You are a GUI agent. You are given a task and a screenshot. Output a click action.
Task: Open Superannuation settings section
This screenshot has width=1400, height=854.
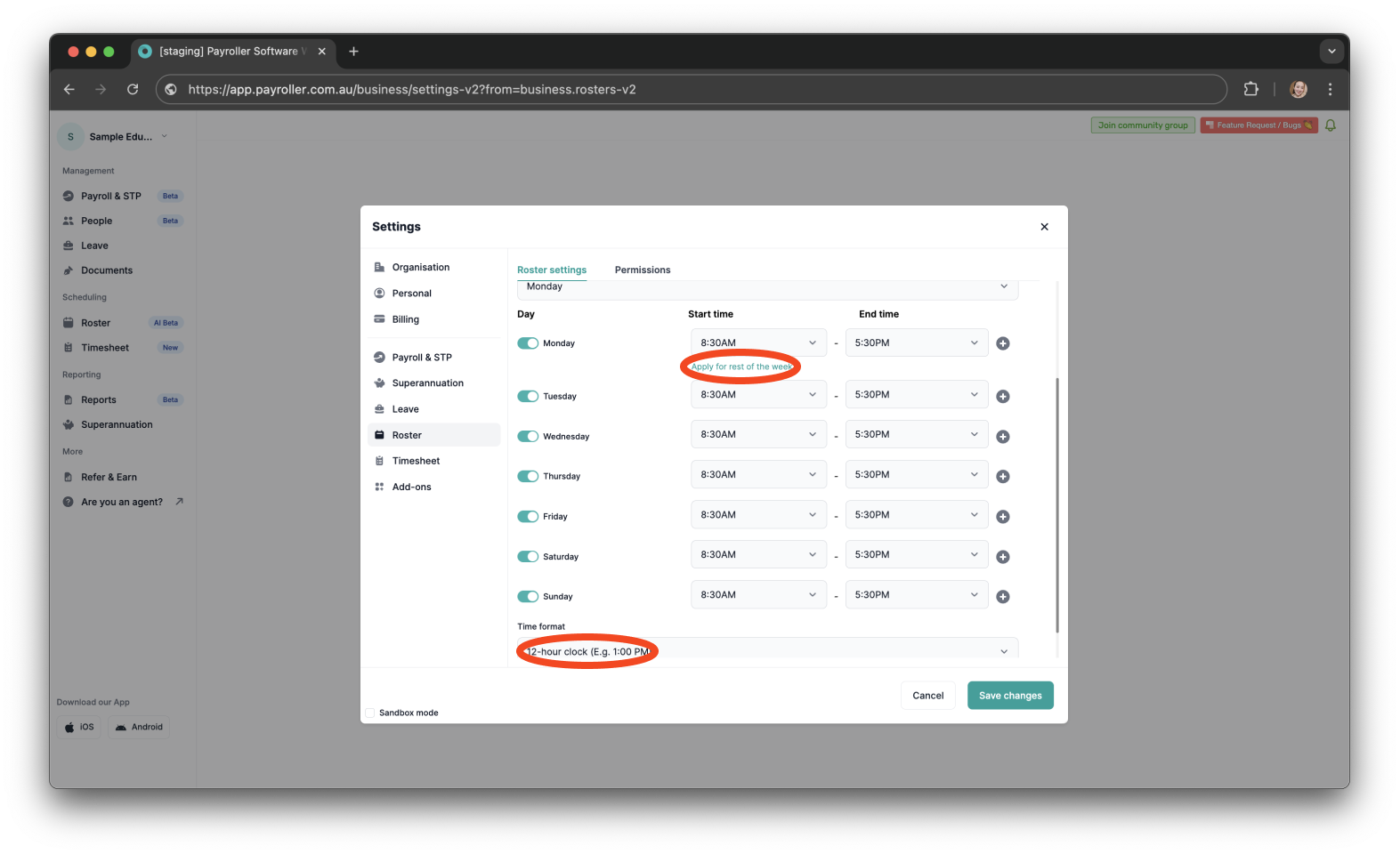(x=434, y=383)
